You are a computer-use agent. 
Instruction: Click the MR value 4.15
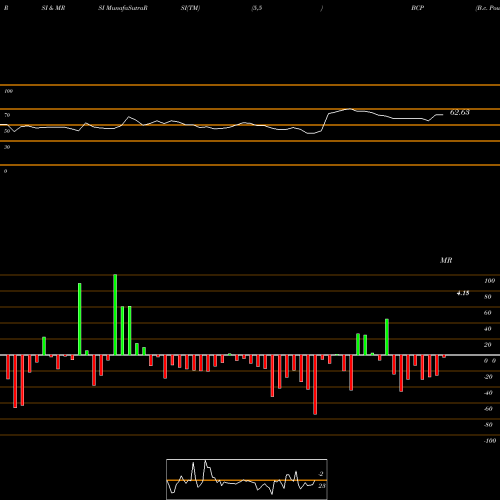(x=463, y=293)
